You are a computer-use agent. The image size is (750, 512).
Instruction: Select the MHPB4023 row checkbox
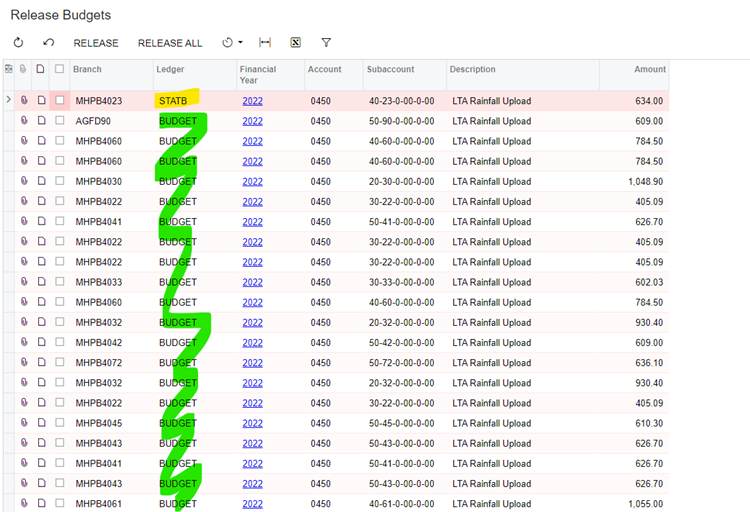click(x=59, y=100)
